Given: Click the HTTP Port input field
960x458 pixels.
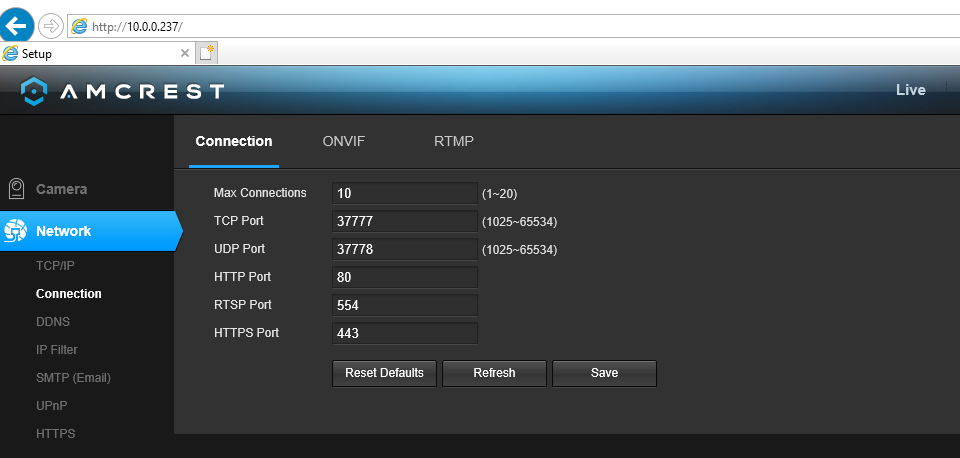Looking at the screenshot, I should 405,277.
